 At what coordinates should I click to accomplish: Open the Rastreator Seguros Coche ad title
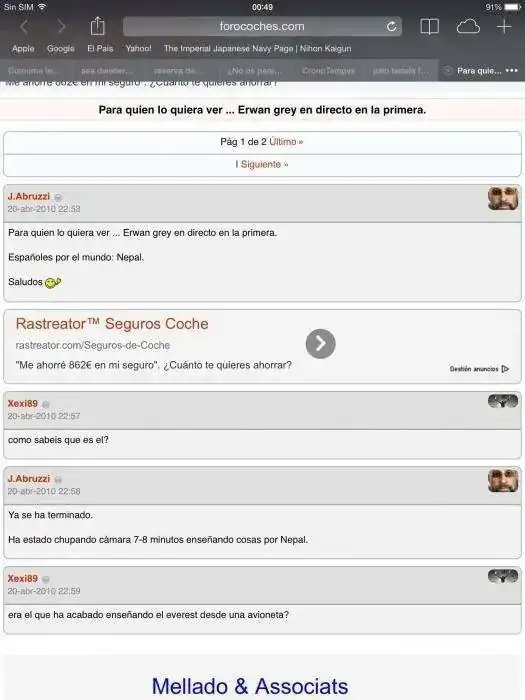(112, 324)
